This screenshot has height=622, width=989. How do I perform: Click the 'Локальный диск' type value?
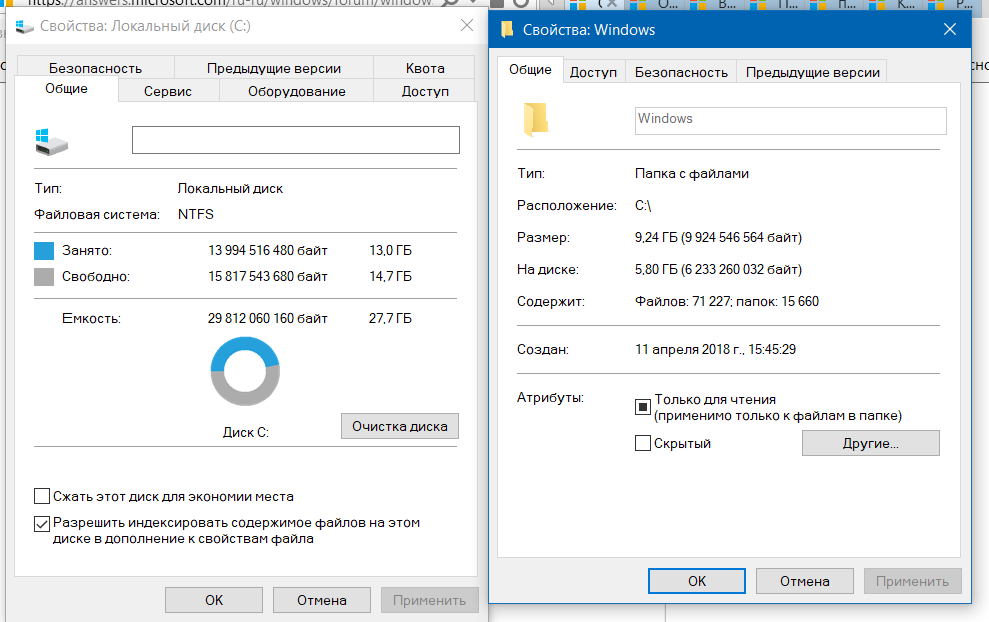click(x=230, y=189)
